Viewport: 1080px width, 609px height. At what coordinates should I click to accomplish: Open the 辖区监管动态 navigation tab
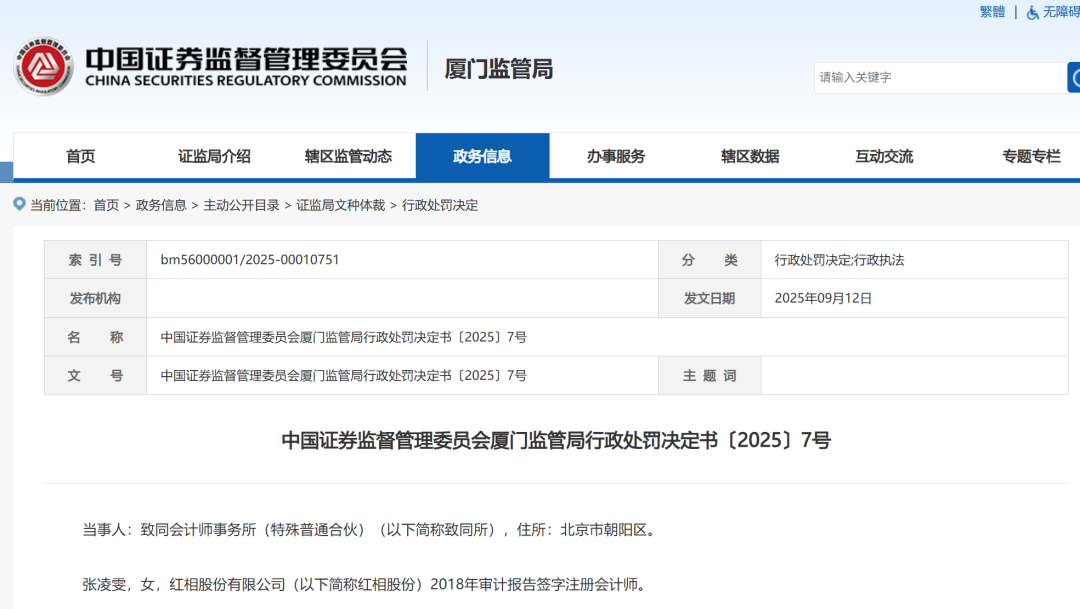click(x=349, y=156)
